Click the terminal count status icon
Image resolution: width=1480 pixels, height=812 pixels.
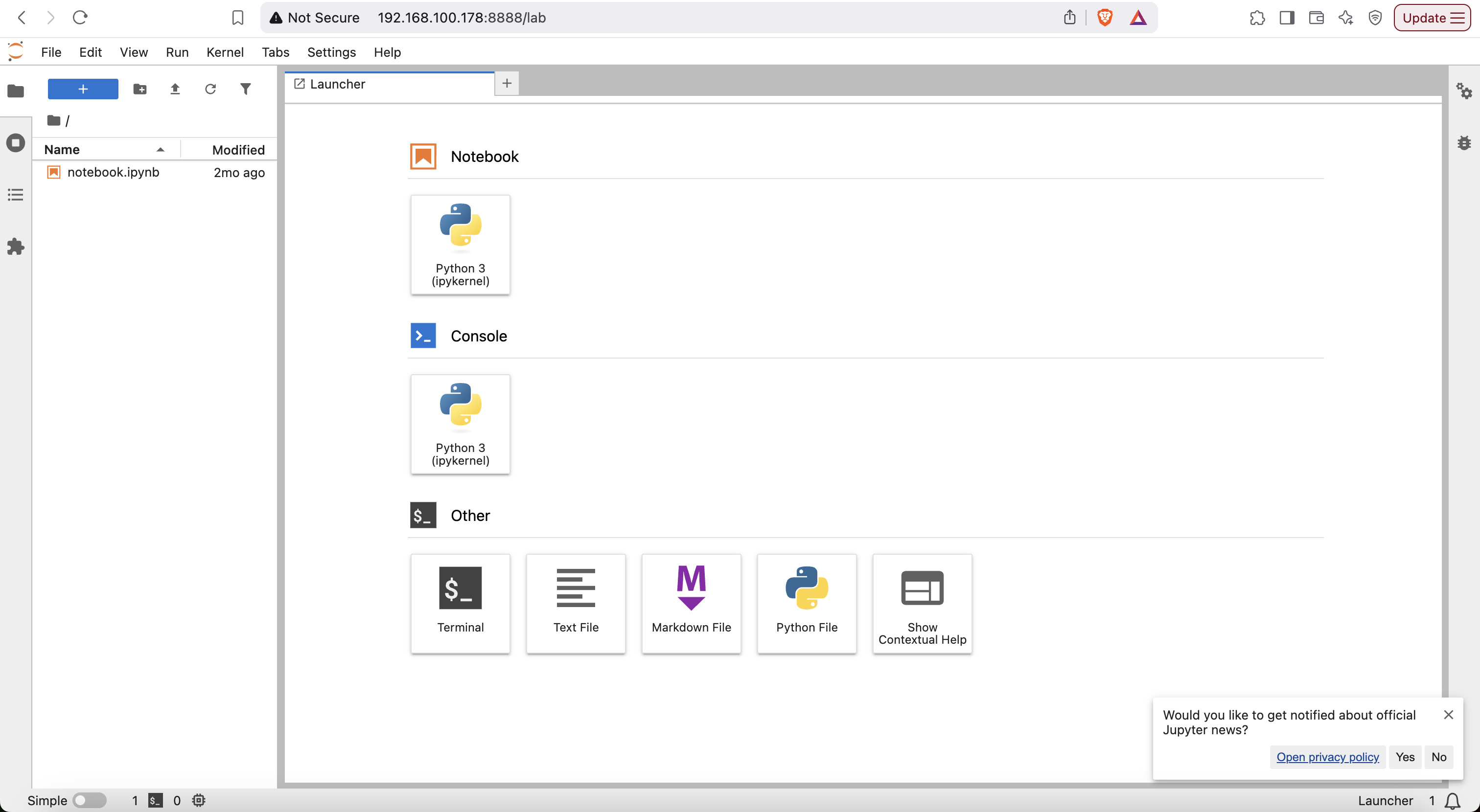pos(155,800)
